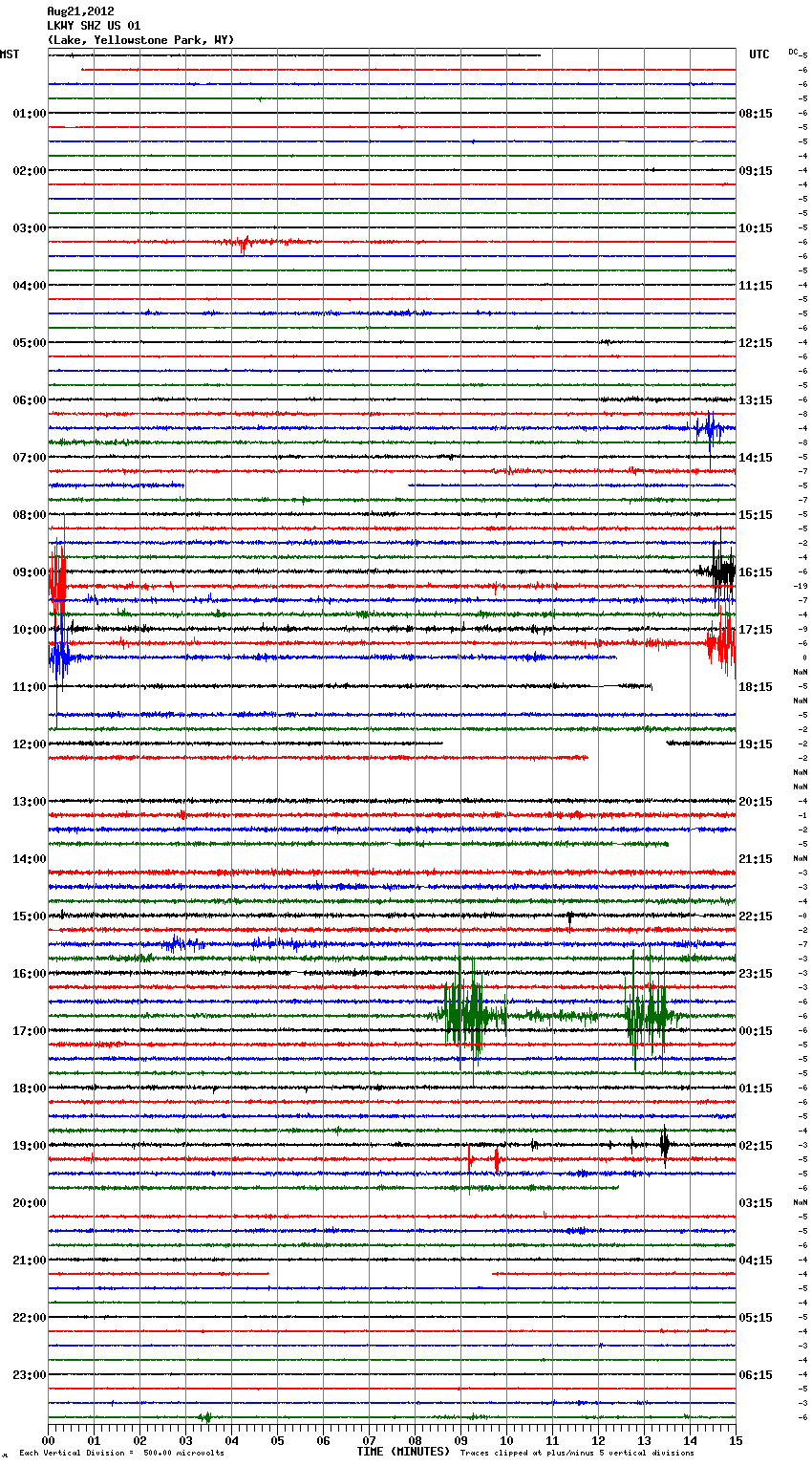This screenshot has width=812, height=1466.
Task: Click the 17:15 UTC time label
Action: point(756,630)
